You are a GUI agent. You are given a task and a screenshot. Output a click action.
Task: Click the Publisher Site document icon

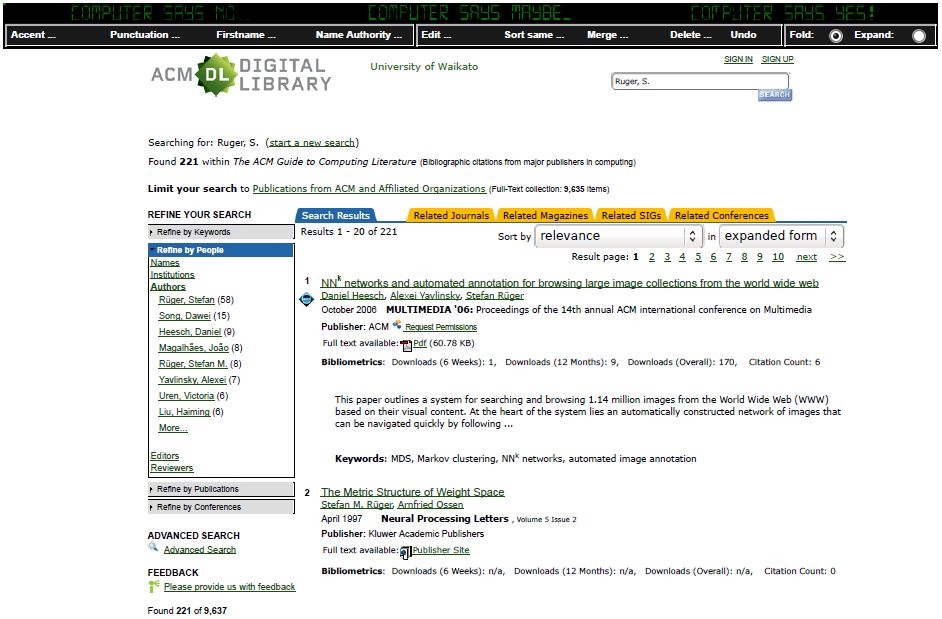tap(406, 552)
